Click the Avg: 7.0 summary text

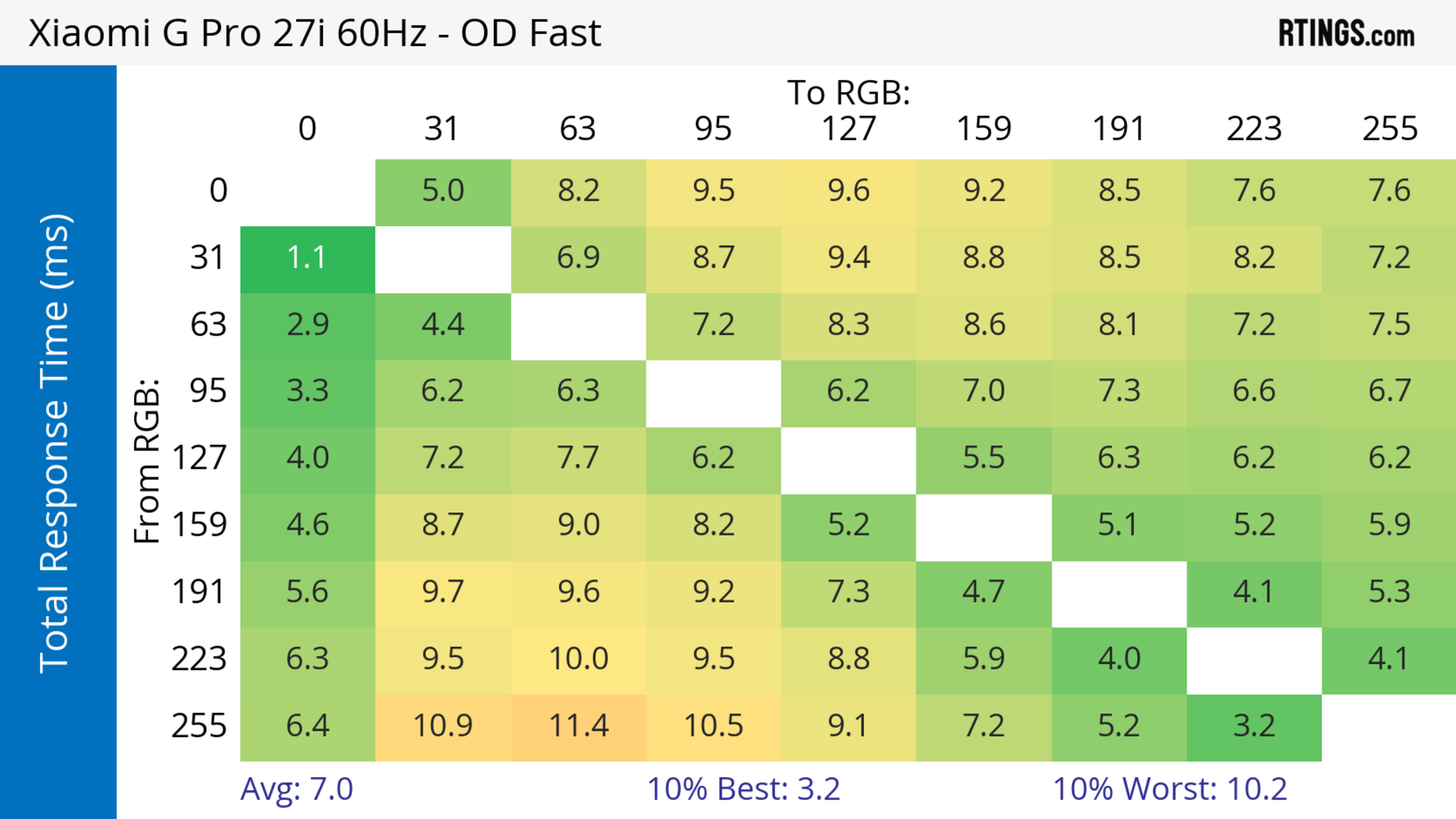tap(297, 789)
